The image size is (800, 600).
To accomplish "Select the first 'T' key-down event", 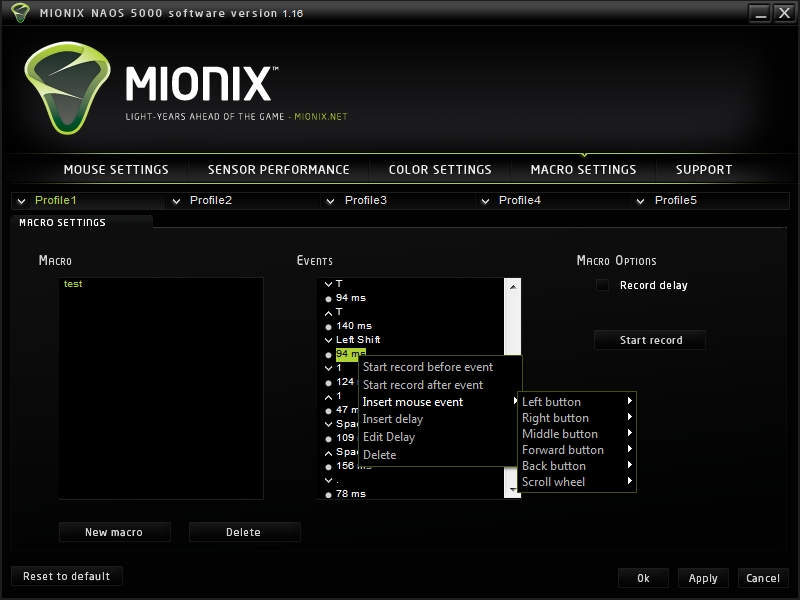I will 339,284.
